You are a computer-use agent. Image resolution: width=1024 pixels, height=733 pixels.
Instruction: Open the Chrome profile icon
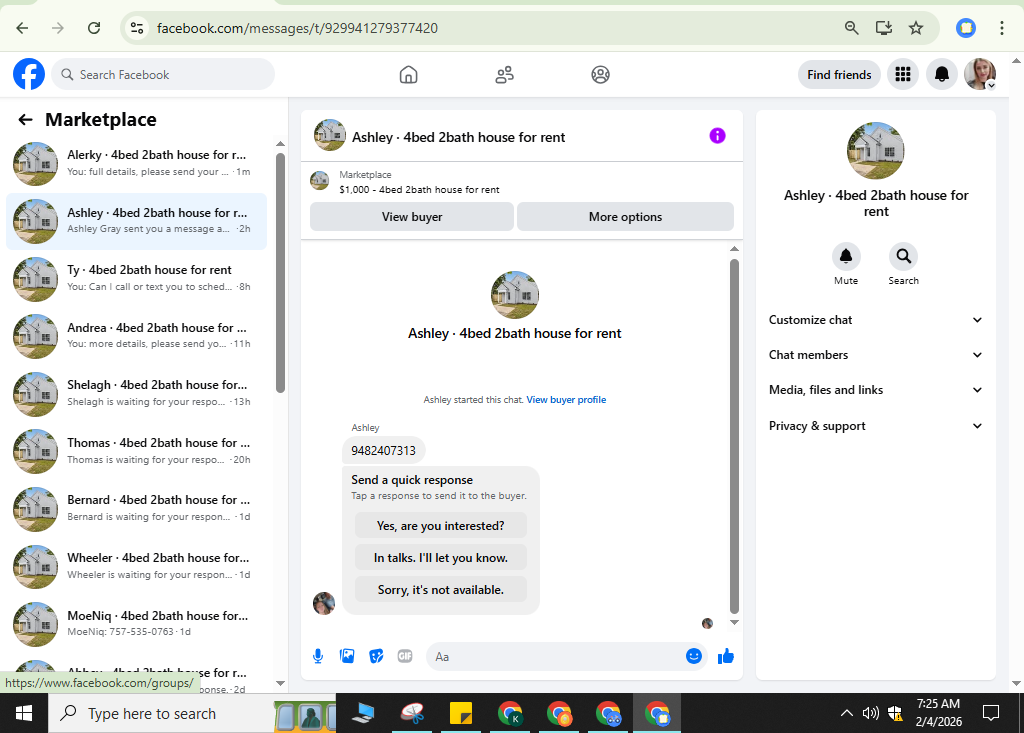(x=966, y=28)
